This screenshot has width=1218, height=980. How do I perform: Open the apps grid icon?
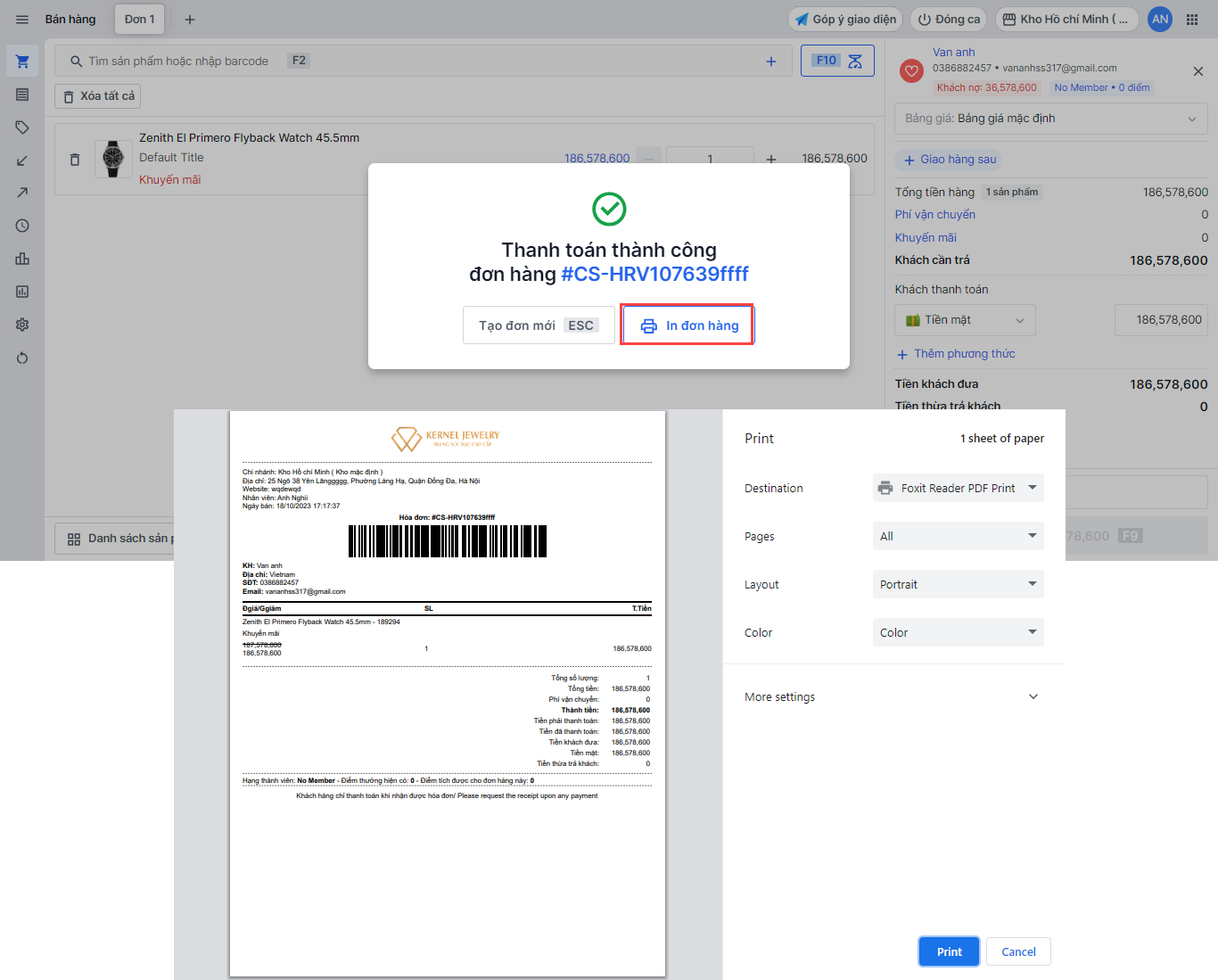pyautogui.click(x=1192, y=20)
